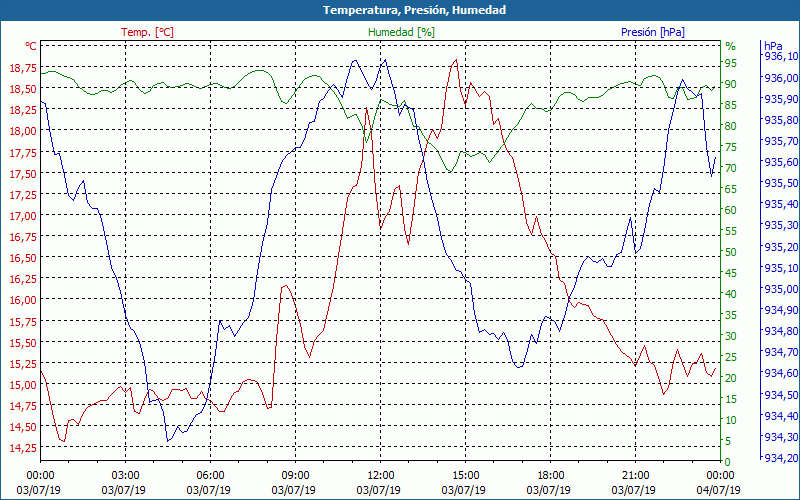Click the 18:00 time axis label
This screenshot has width=800, height=500.
(551, 476)
